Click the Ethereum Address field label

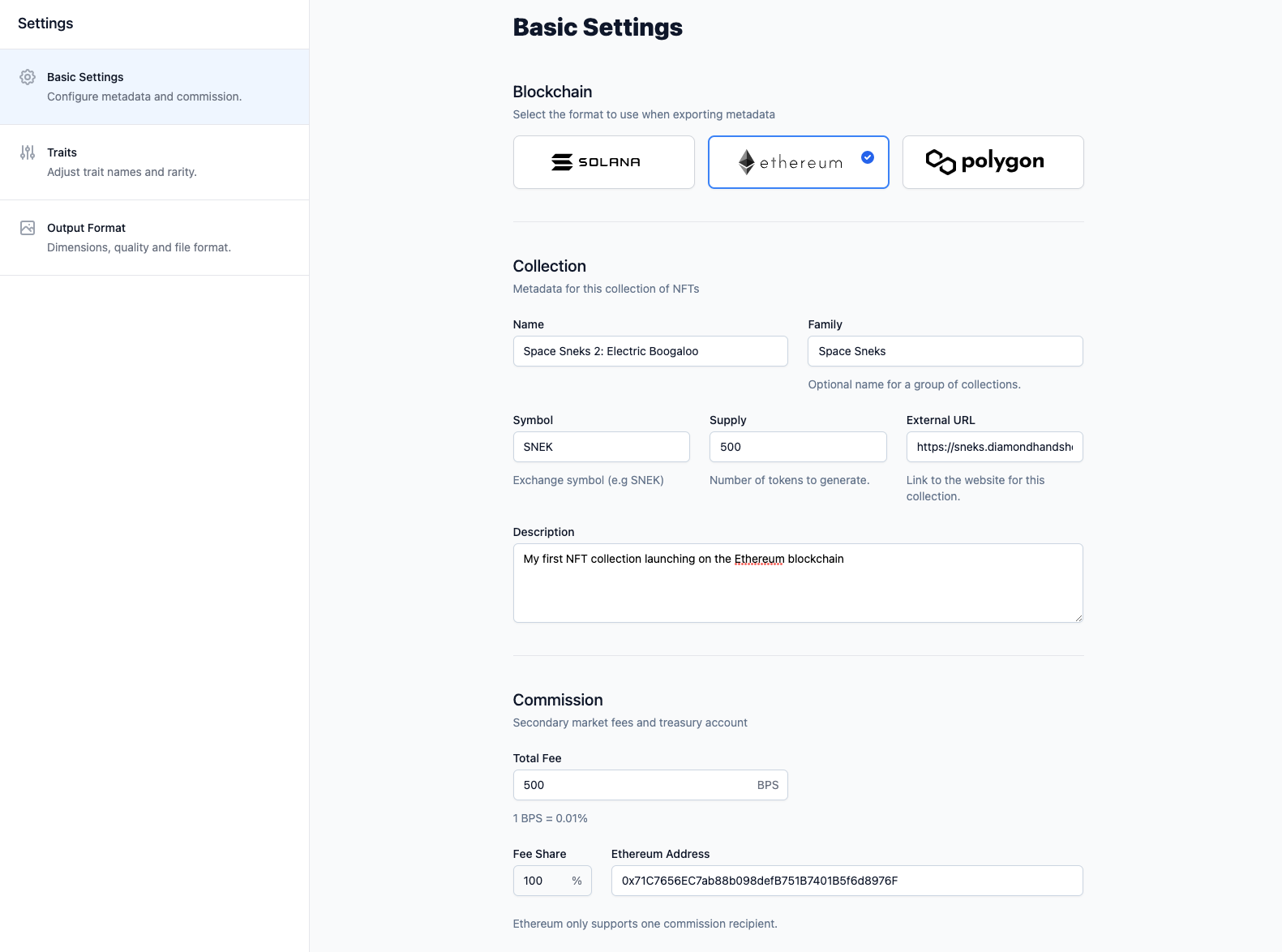660,854
